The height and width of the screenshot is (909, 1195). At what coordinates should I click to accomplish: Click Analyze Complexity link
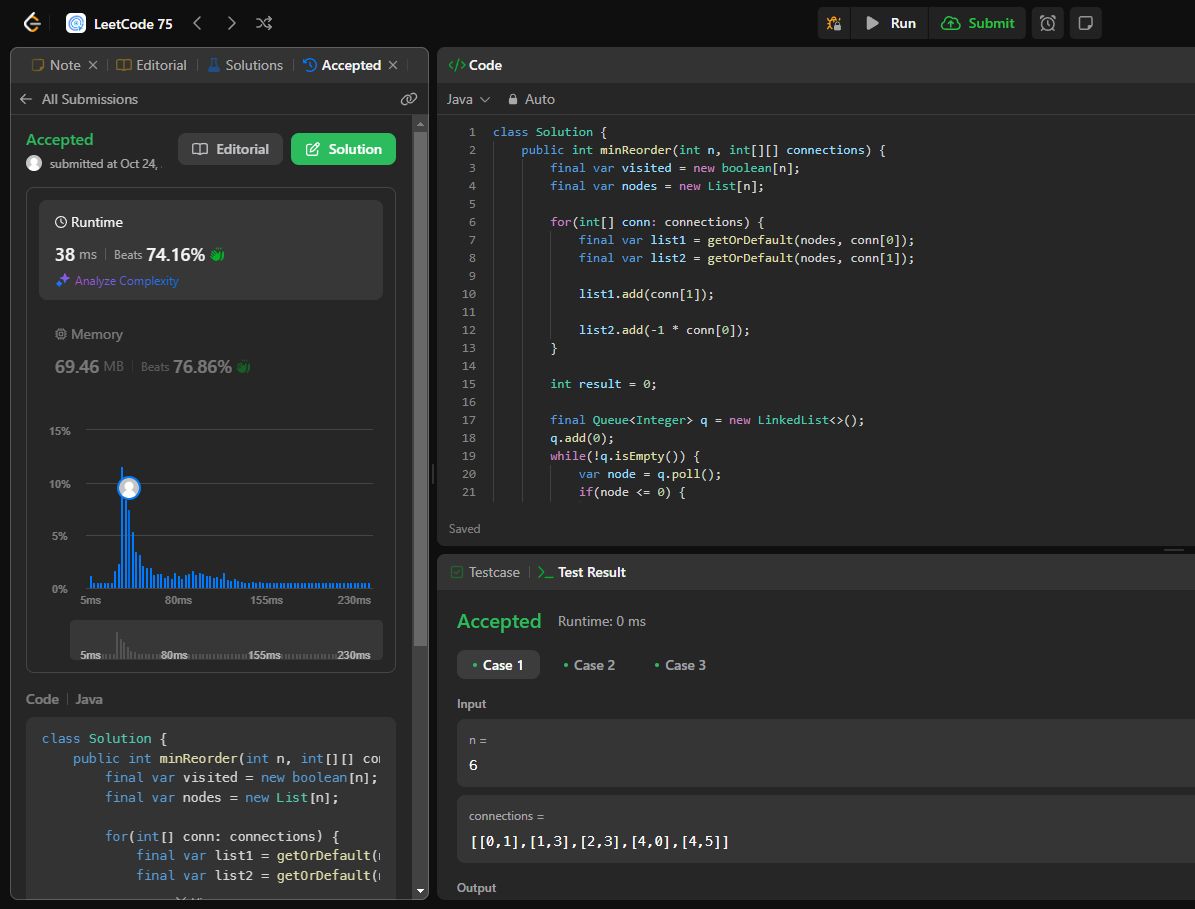click(127, 280)
